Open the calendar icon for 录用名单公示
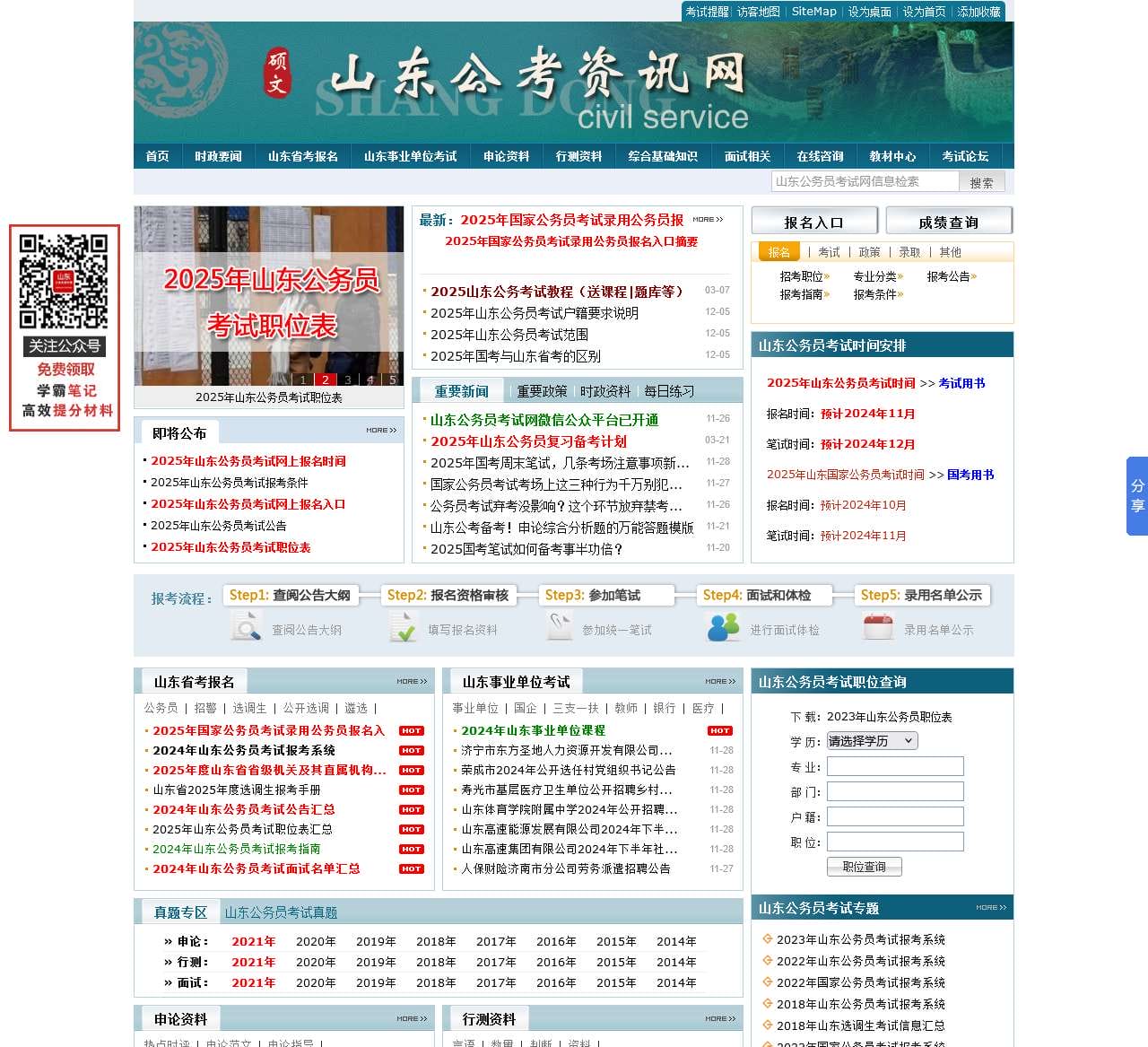 [877, 626]
